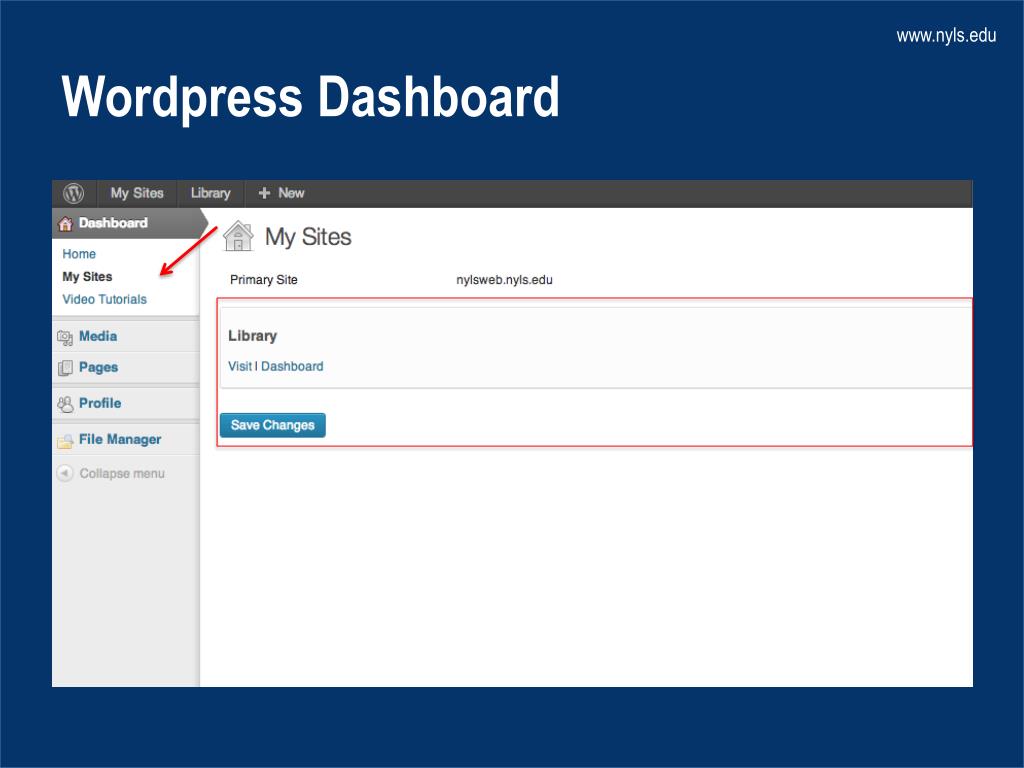Open the Pages menu
This screenshot has height=768, width=1024.
coord(99,368)
